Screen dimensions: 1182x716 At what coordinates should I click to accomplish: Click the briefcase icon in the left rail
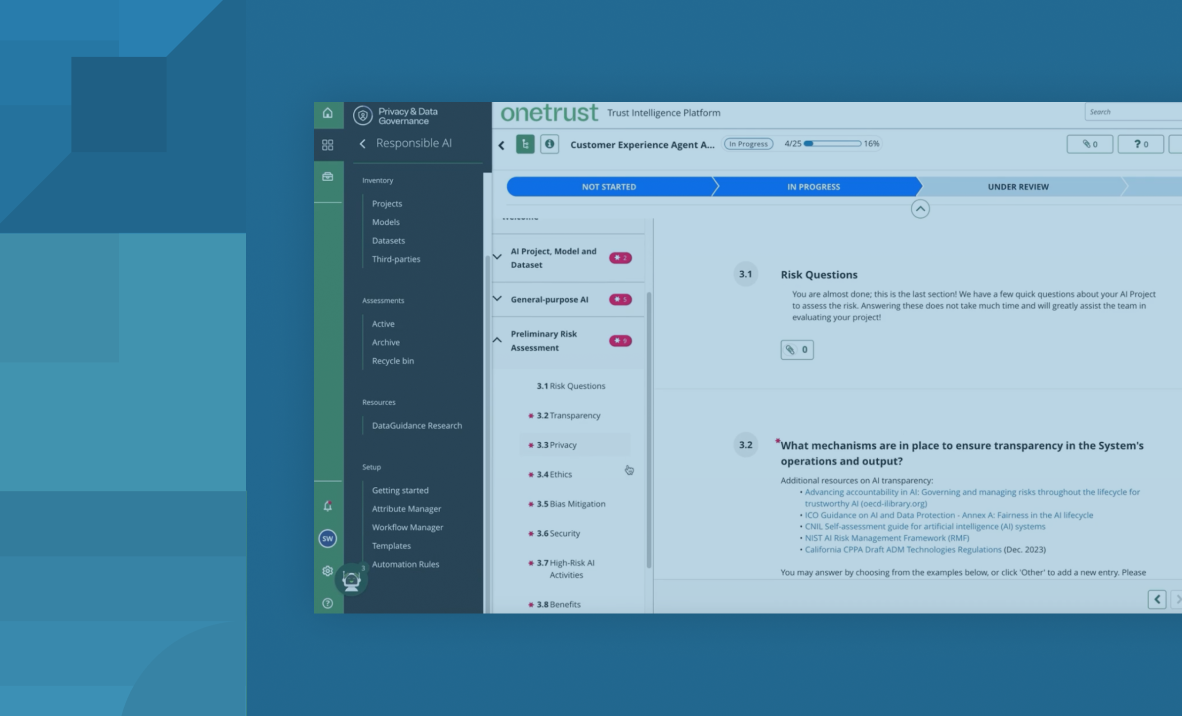click(x=328, y=177)
